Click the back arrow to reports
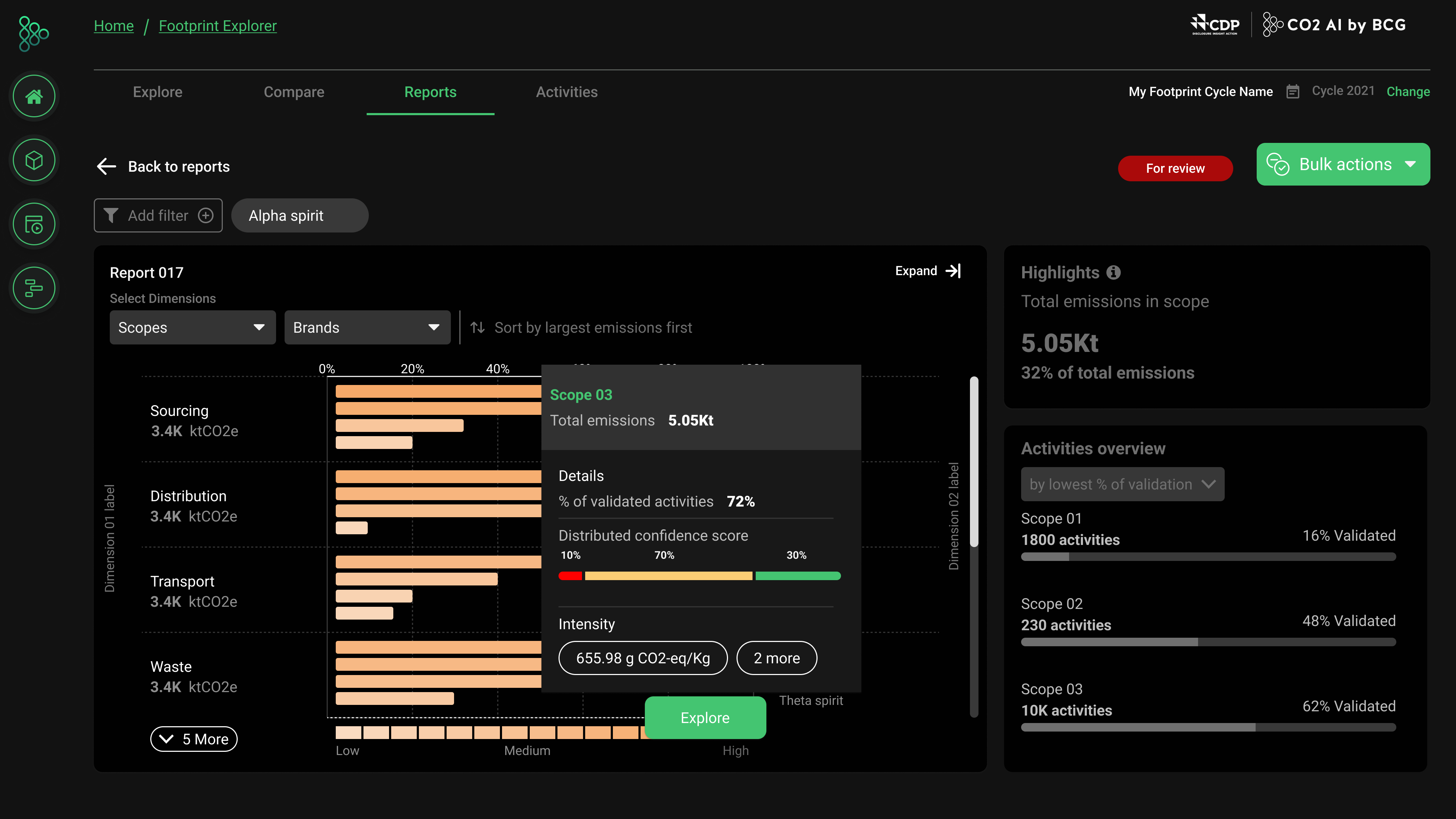Screen dimensions: 1456x819 pyautogui.click(x=106, y=166)
